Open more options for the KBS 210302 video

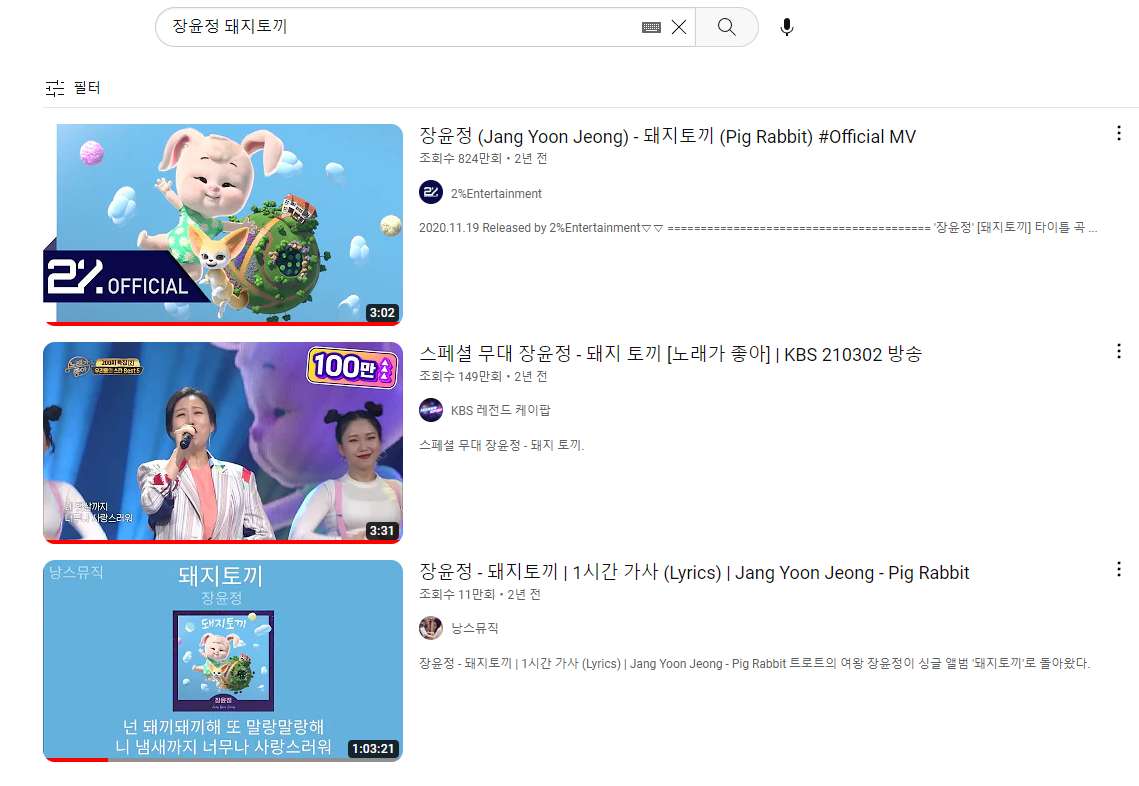(1119, 351)
